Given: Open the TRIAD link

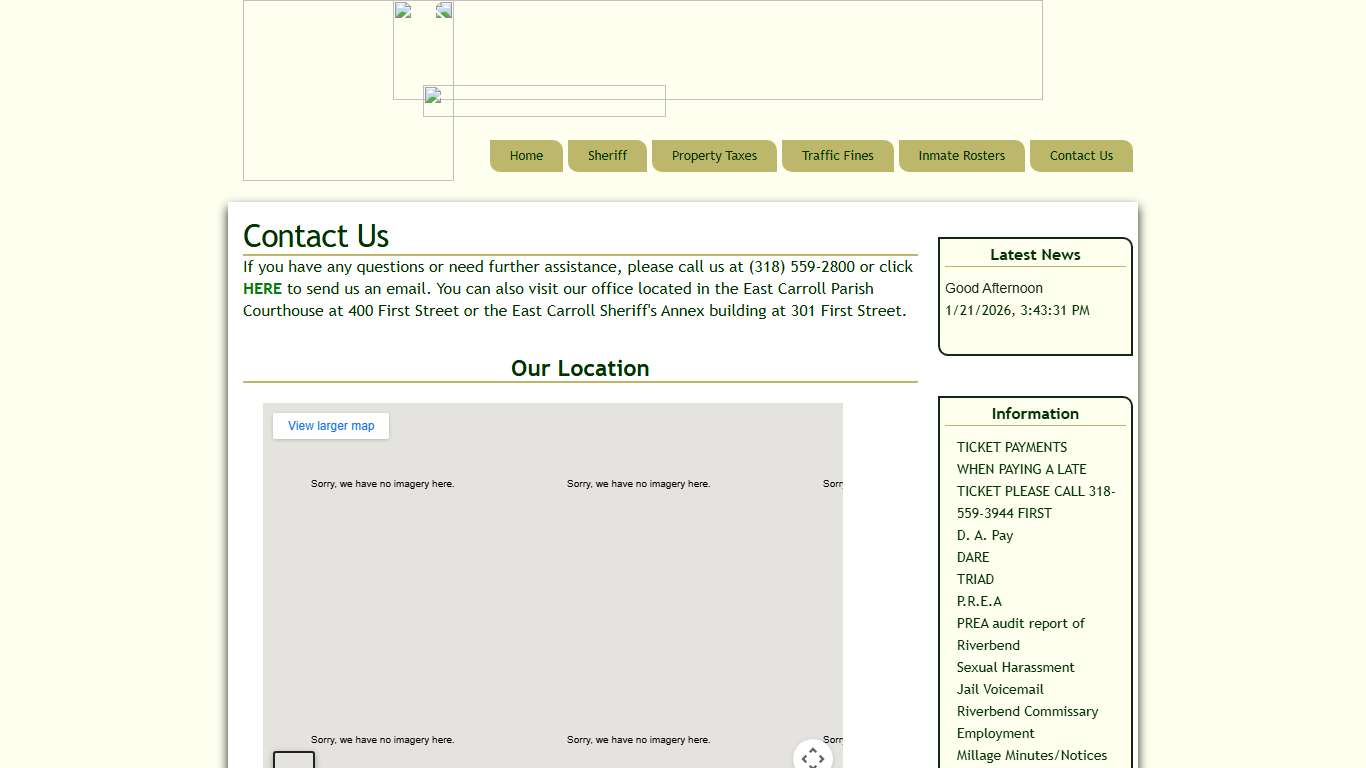Looking at the screenshot, I should tap(975, 579).
